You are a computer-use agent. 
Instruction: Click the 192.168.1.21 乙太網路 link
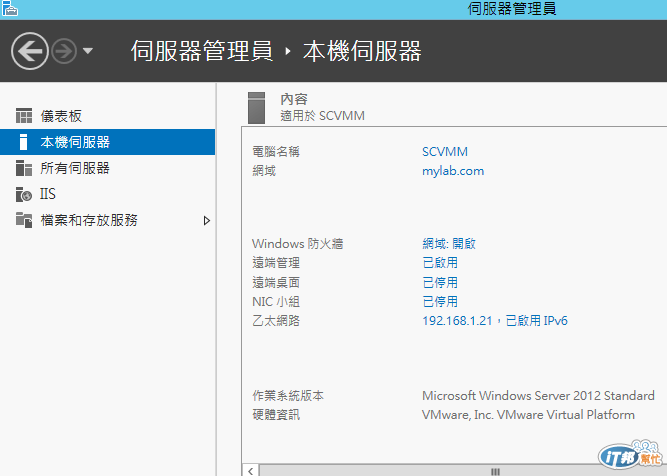tap(495, 321)
